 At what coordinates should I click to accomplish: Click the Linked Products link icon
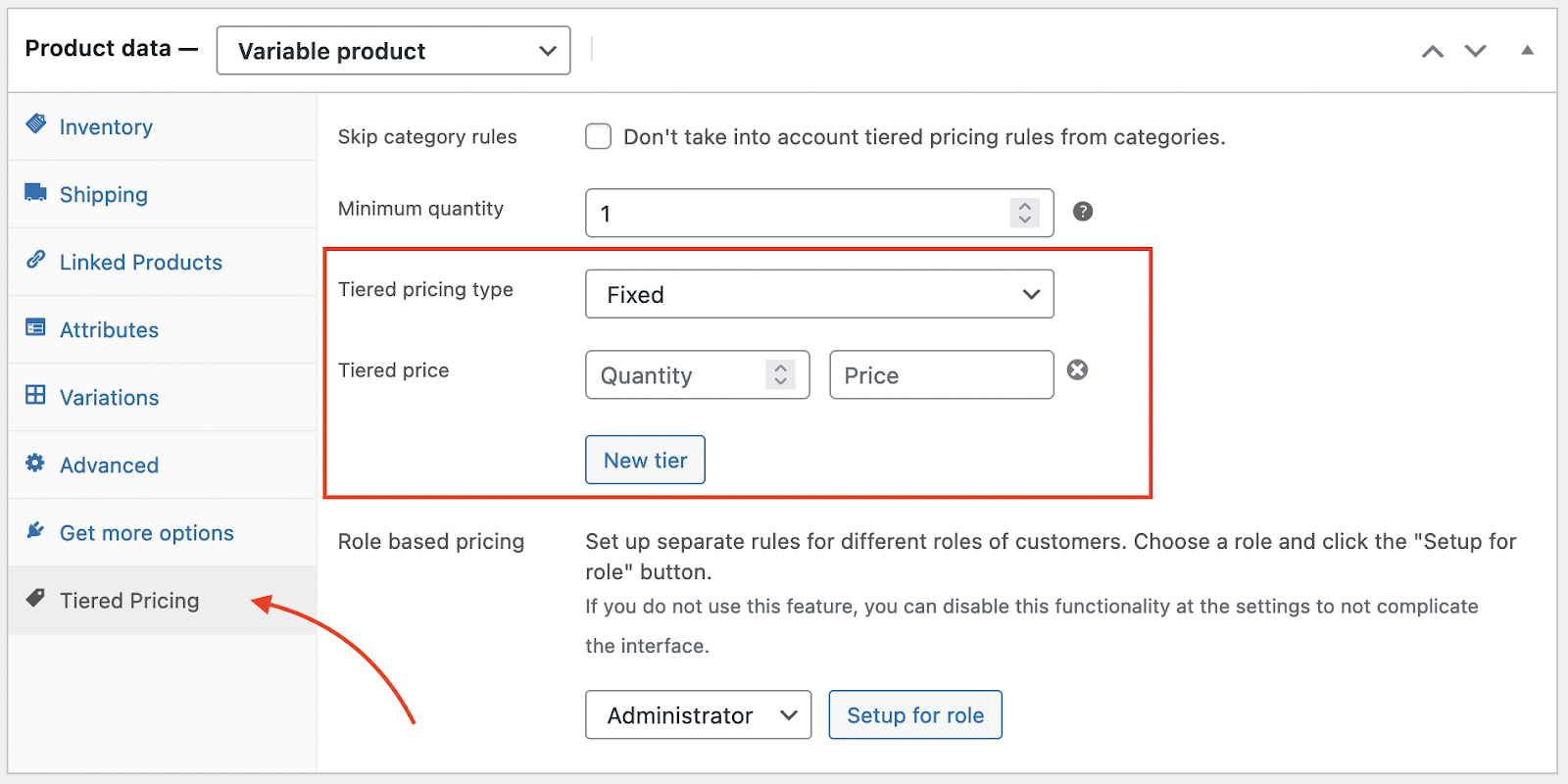point(36,260)
